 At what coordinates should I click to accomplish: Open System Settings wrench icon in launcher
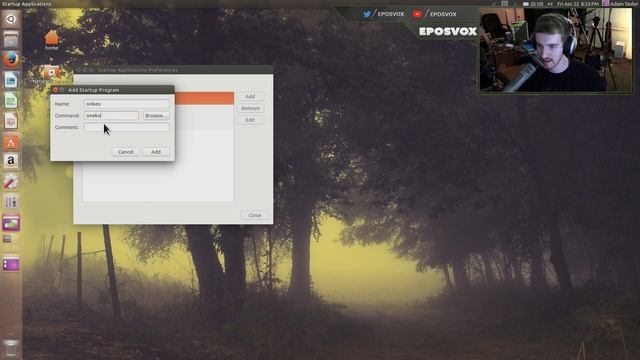pos(11,182)
